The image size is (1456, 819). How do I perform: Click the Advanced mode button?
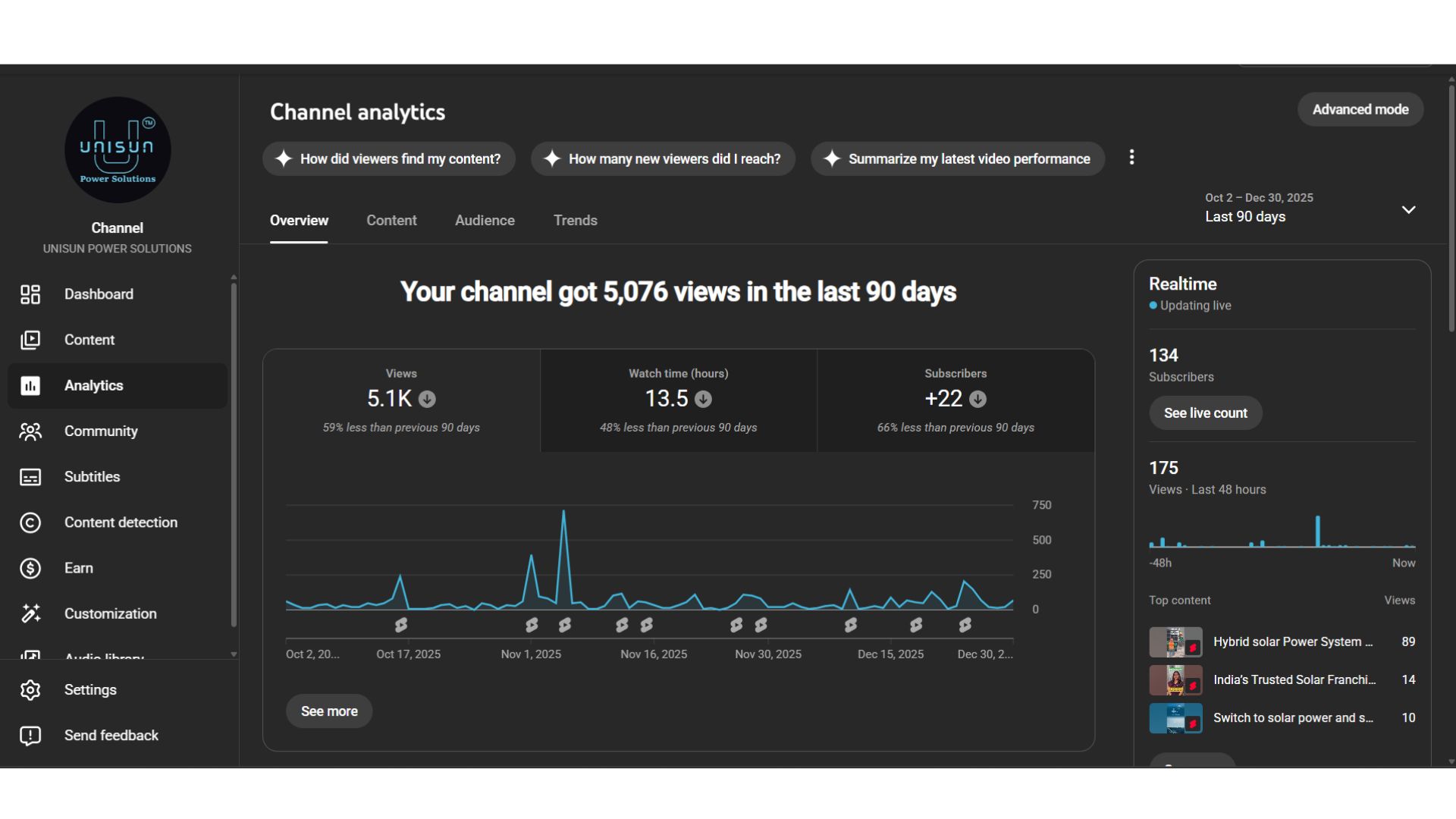pos(1360,109)
